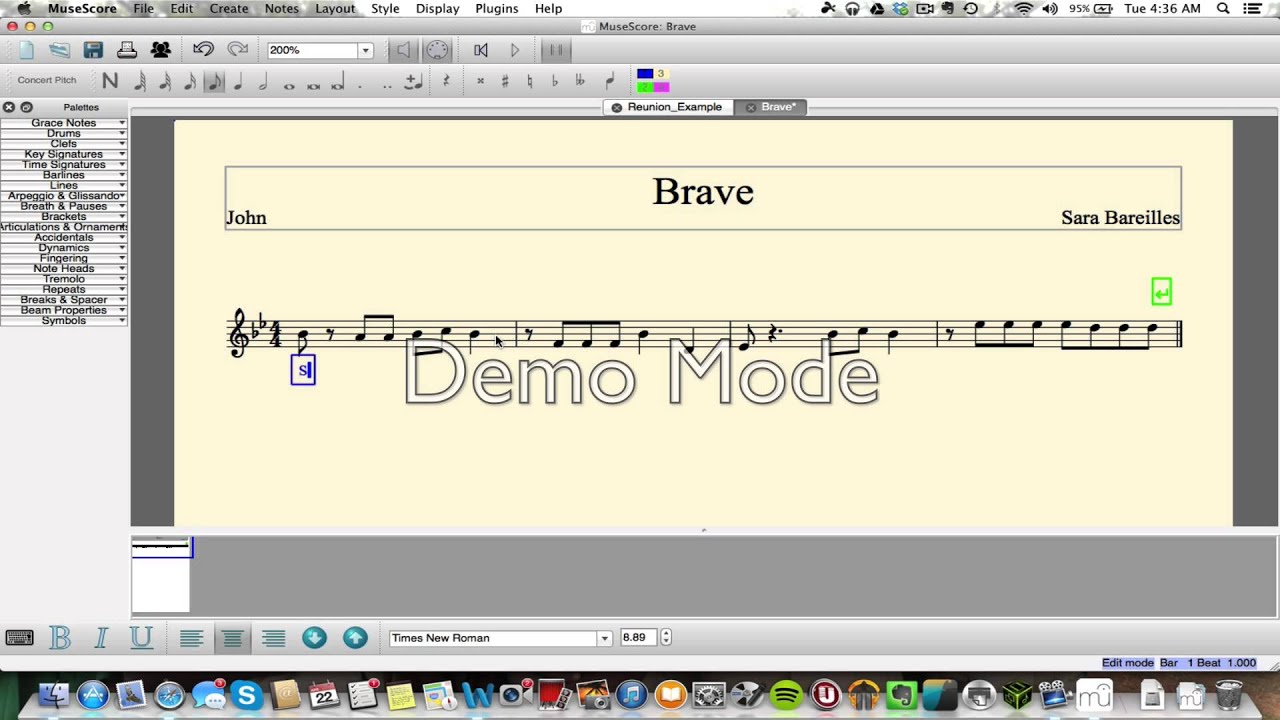The width and height of the screenshot is (1280, 720).
Task: Toggle the eighth note duration
Action: (214, 82)
